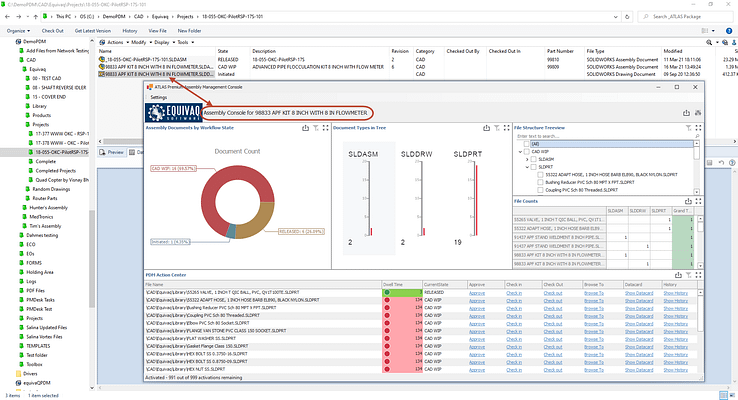Open the Modify dropdown menu
738x400 pixels.
point(140,42)
